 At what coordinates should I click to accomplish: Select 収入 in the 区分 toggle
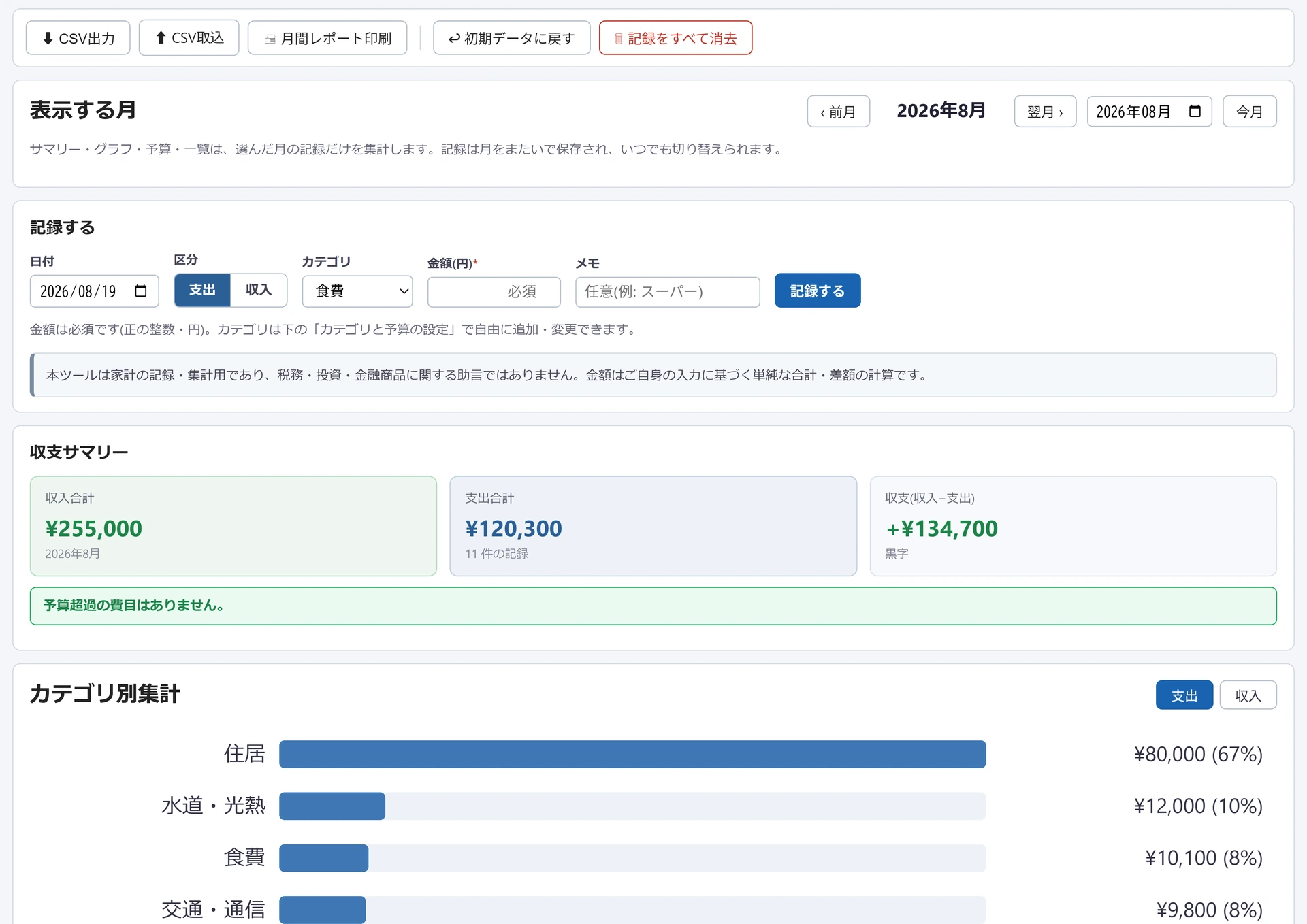click(x=259, y=290)
